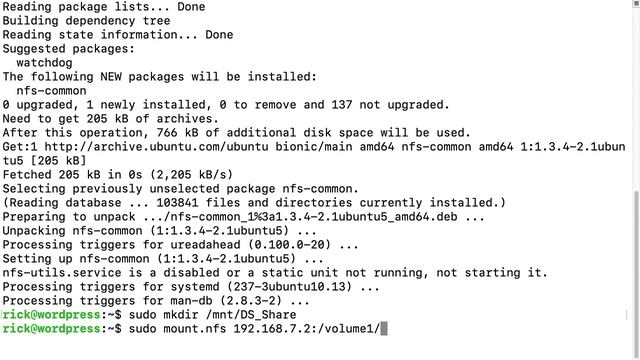Click the rick@wordpress prompt before mkdir command
The image size is (640, 360).
[51, 315]
